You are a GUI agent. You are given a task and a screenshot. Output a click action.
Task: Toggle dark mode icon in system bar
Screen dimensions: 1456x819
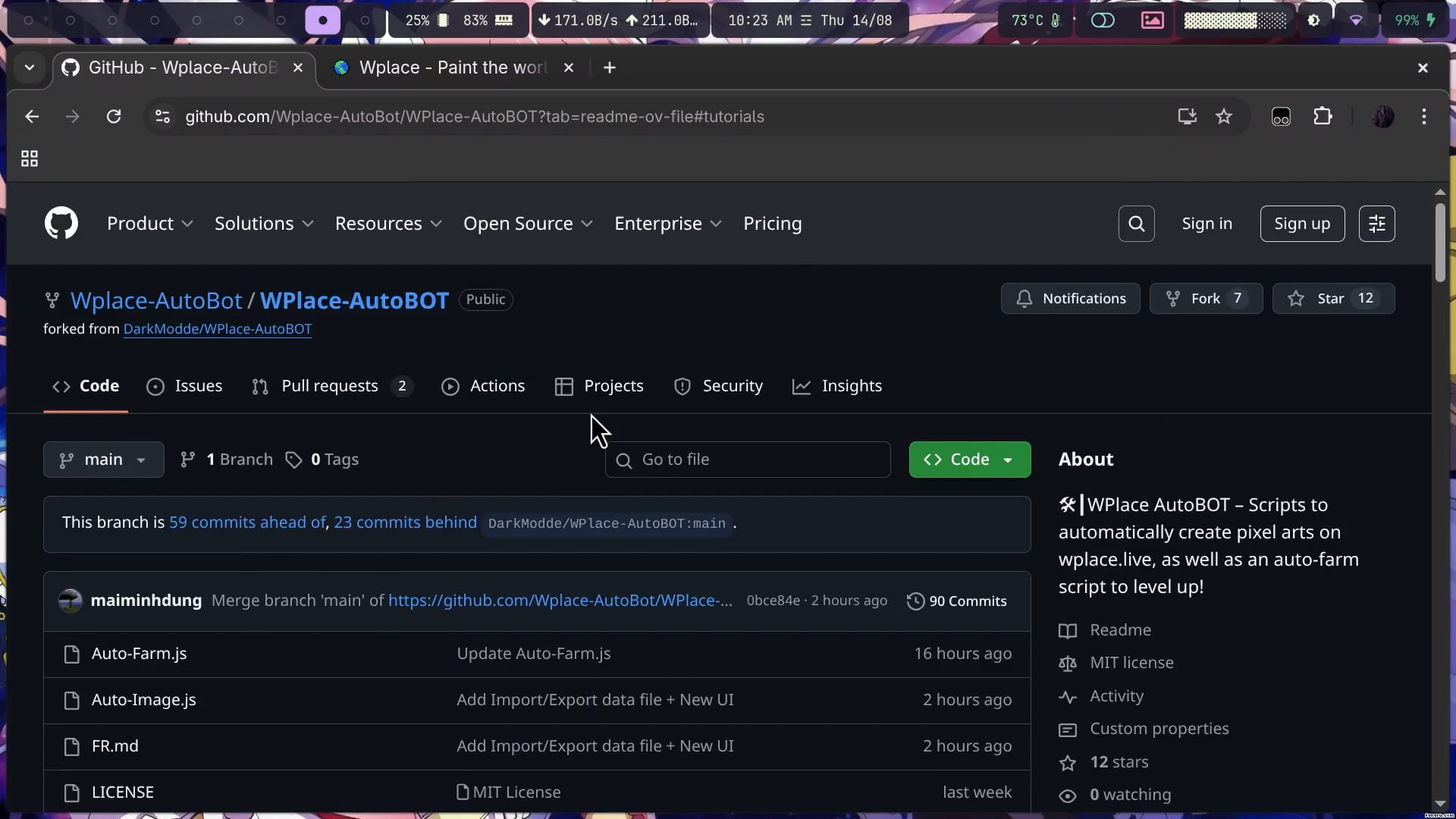point(1313,20)
